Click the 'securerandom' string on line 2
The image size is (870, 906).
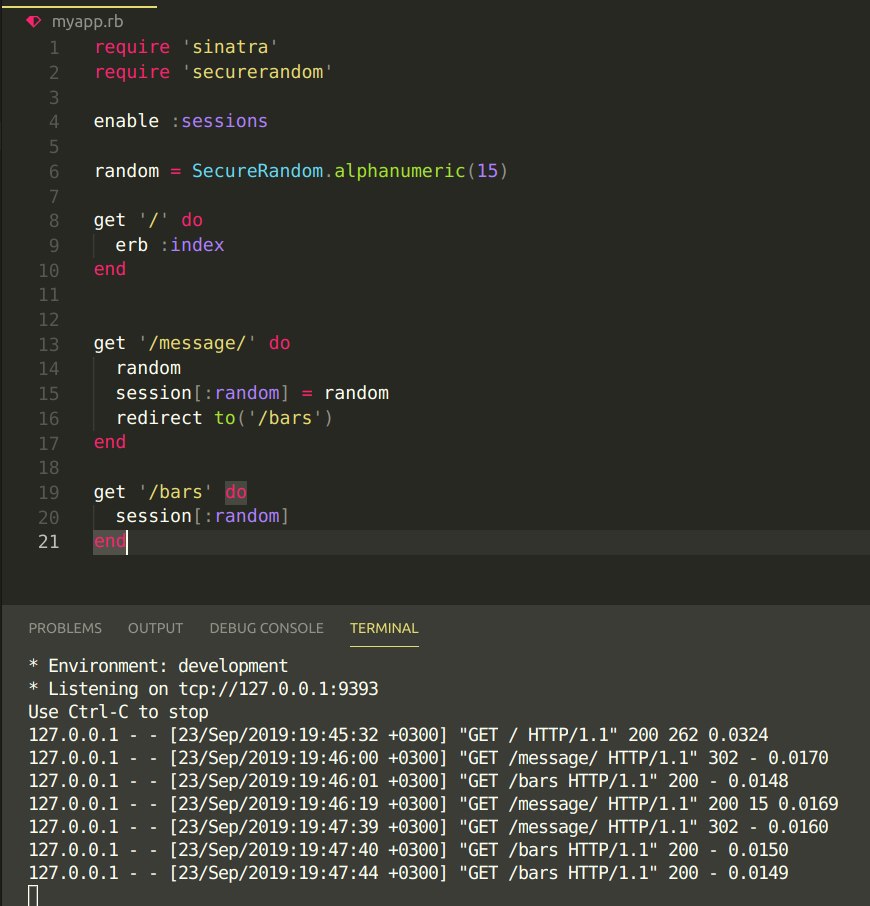click(257, 72)
